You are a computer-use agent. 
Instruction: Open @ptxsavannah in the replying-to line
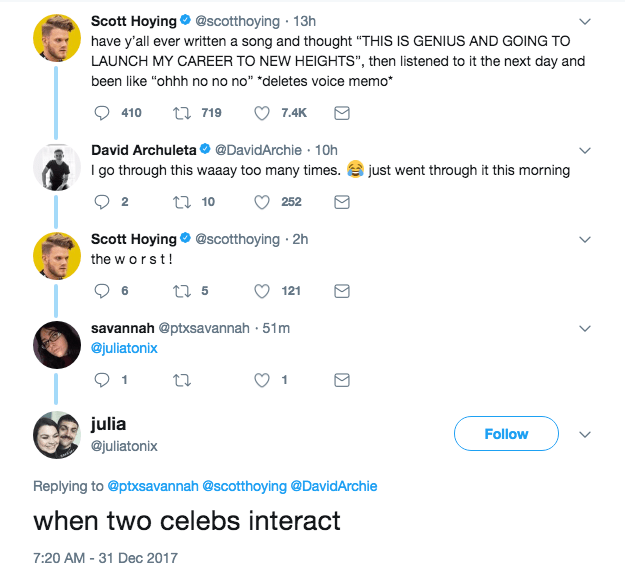(153, 486)
